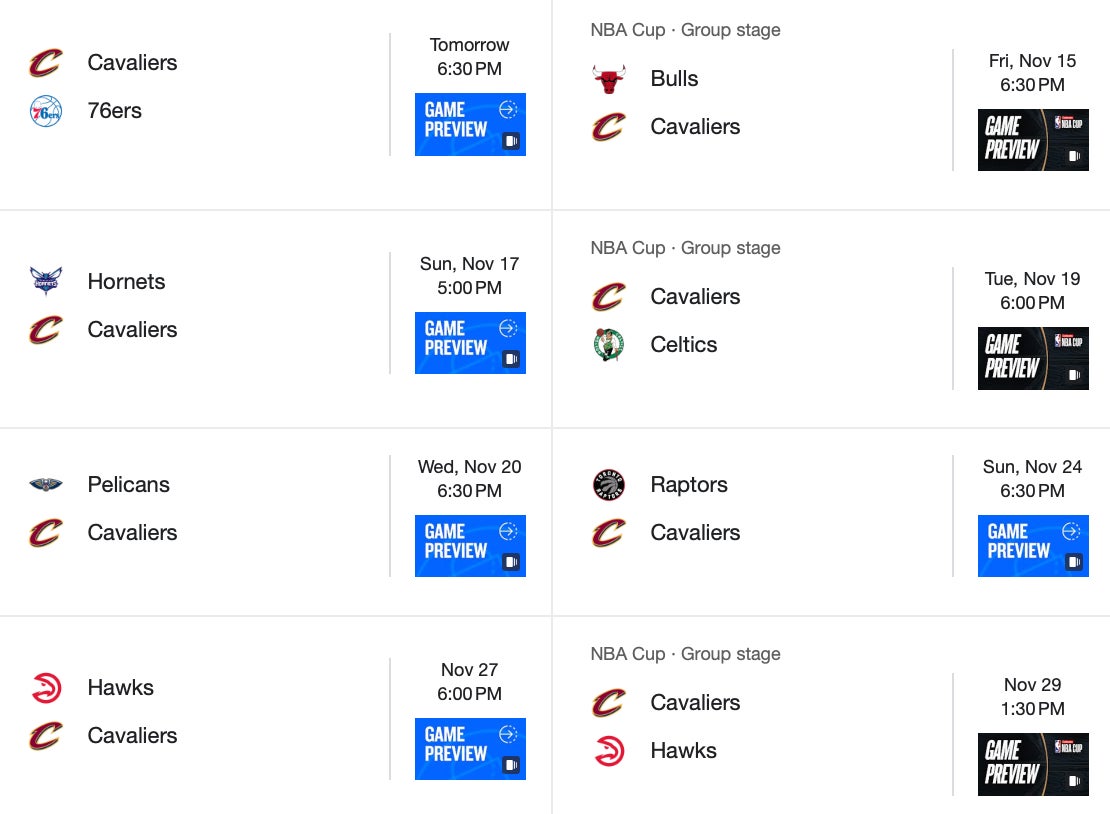The height and width of the screenshot is (814, 1110).
Task: Open Game Preview for Sun, Nov 17 game
Action: point(470,343)
